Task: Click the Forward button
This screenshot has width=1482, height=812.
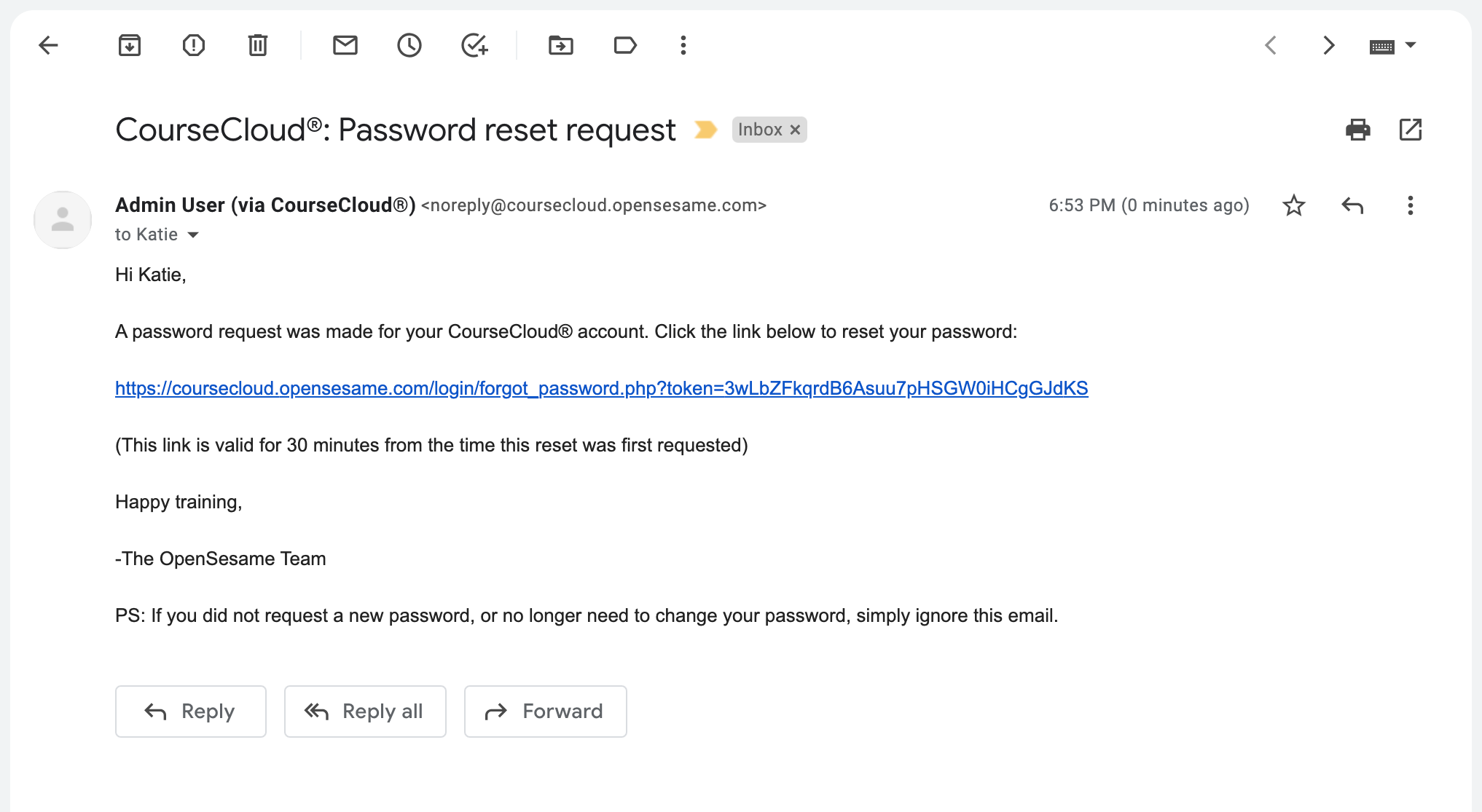Action: point(546,712)
